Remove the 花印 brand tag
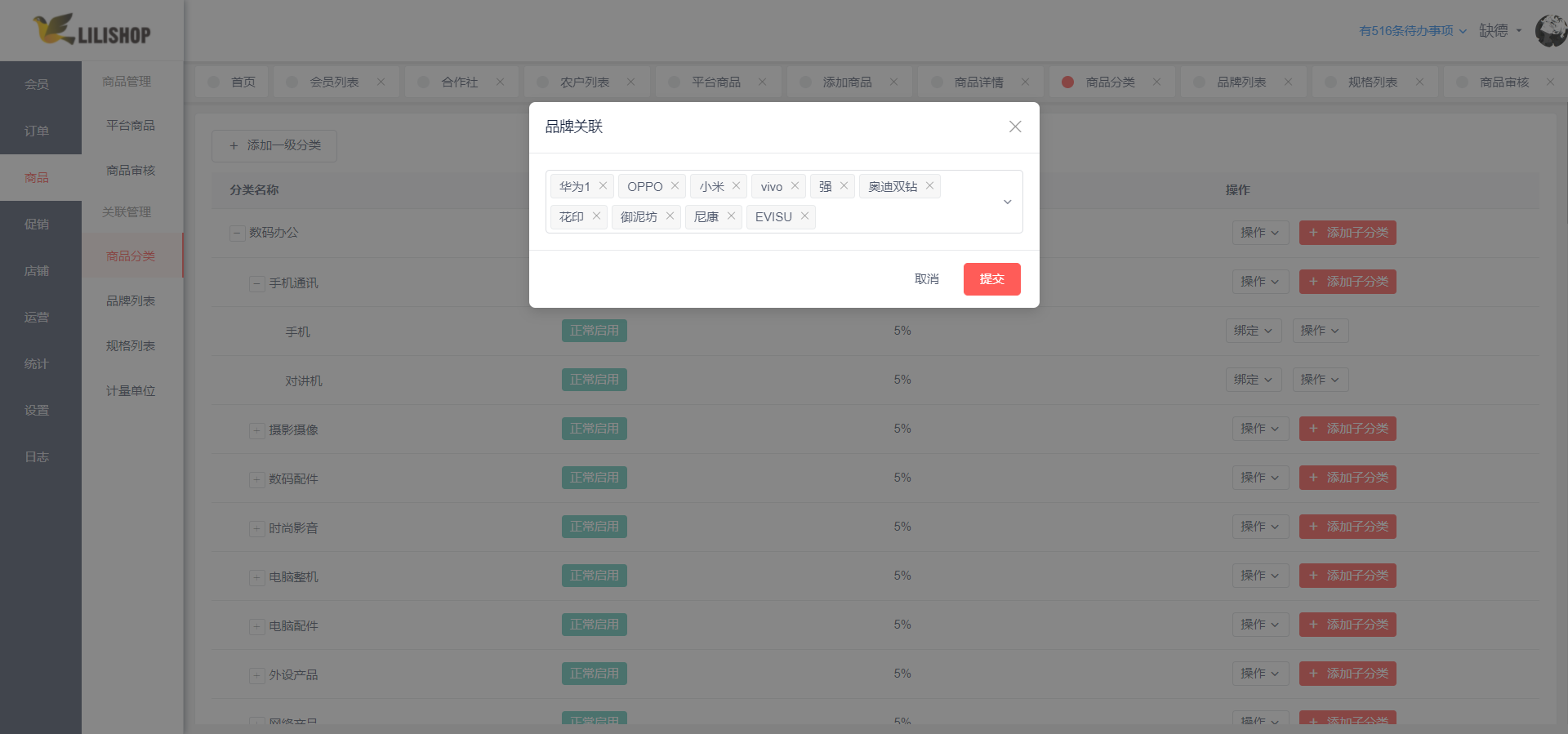 [x=596, y=216]
